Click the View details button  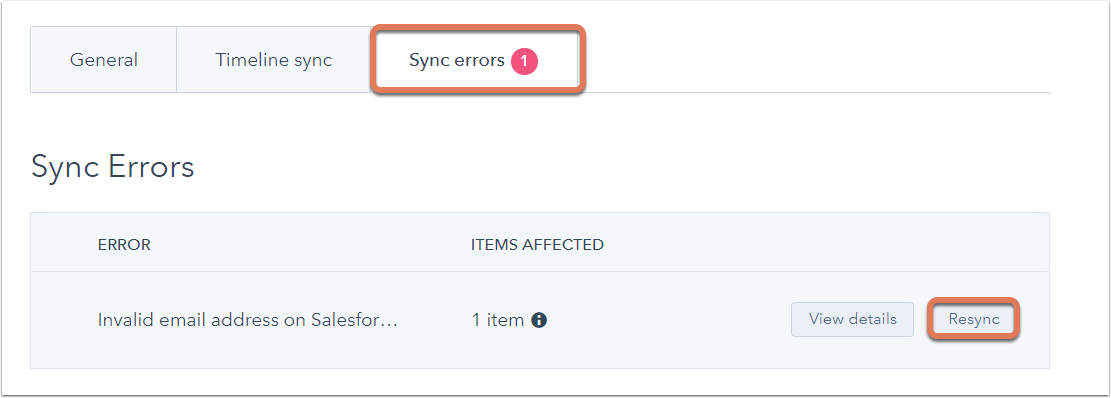(852, 319)
